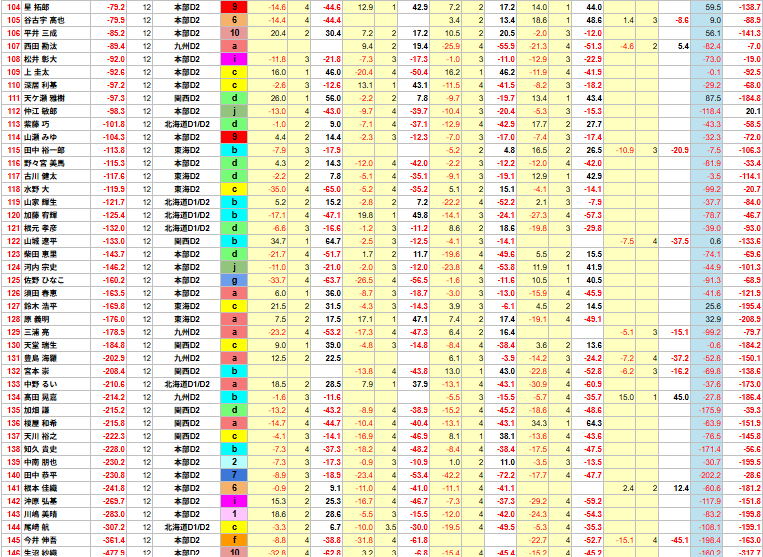Screen dimensions: 763x557
Task: Select 九州D2 region cell in row 107
Action: point(187,46)
